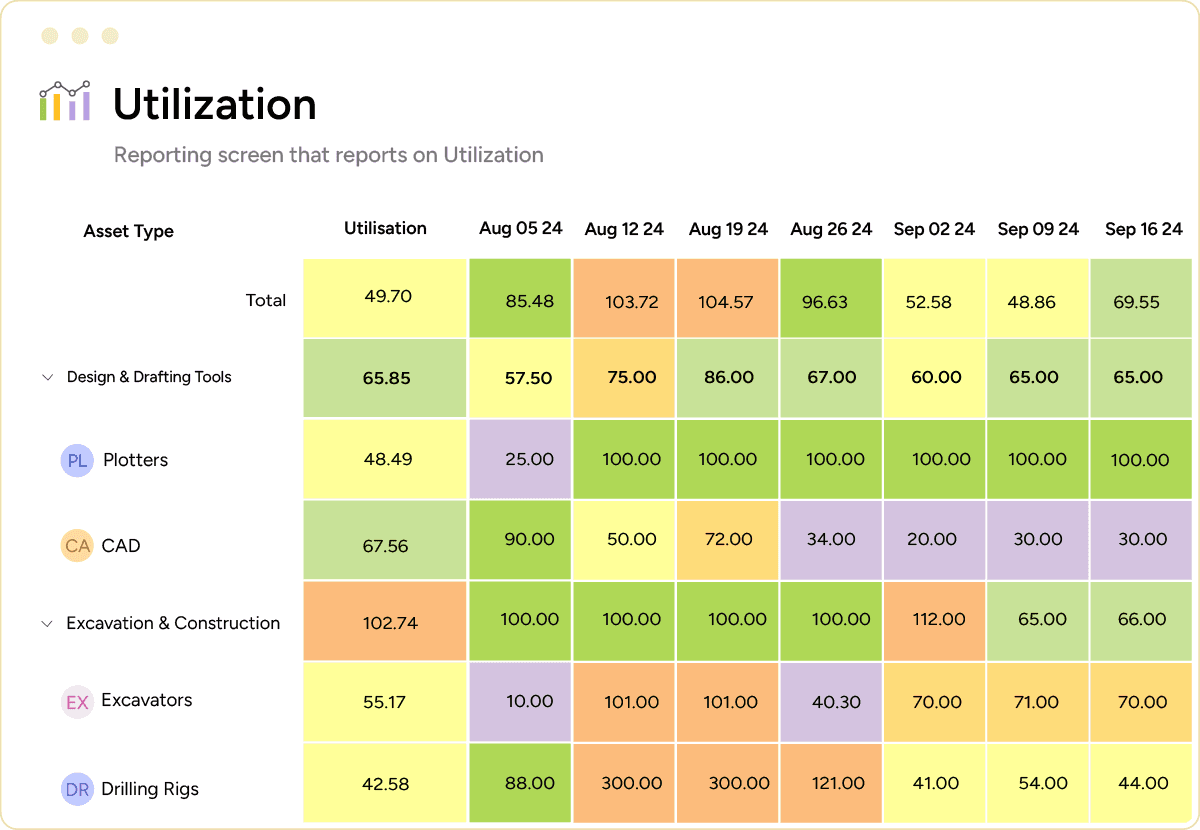Click the bar chart icon beside Utilization title

(x=63, y=102)
